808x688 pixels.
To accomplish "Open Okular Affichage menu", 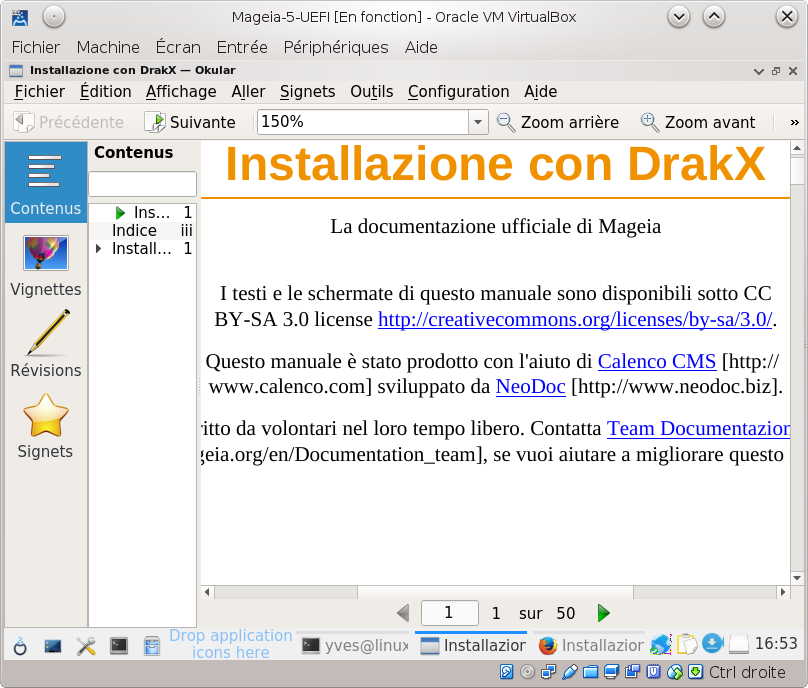I will click(181, 92).
